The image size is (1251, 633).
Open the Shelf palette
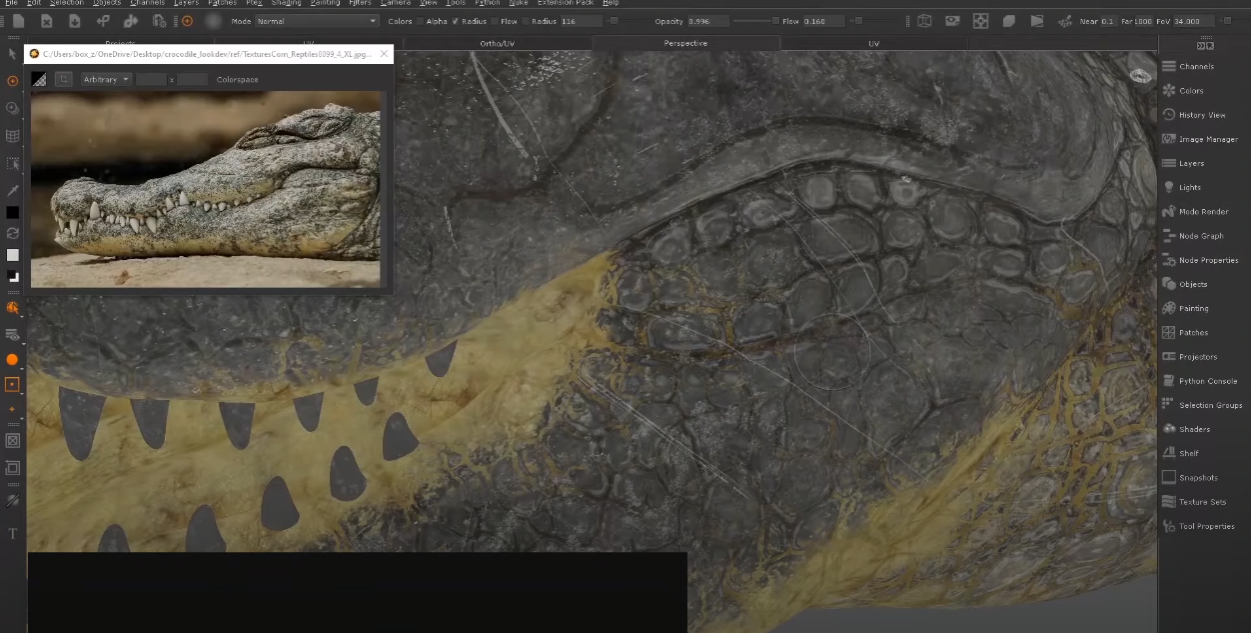coord(1181,453)
